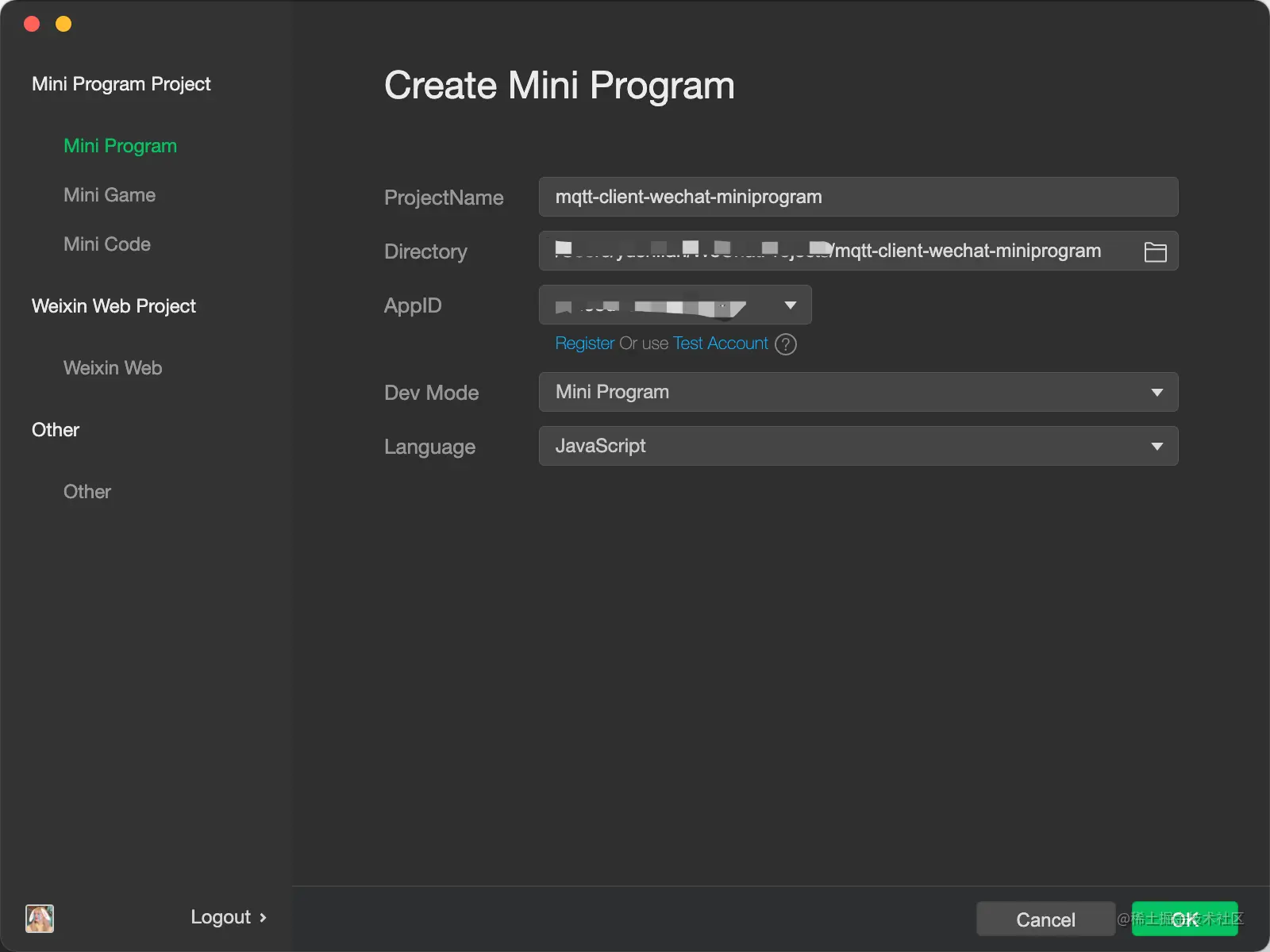Confirm with the green OK button
The image size is (1270, 952).
[x=1185, y=919]
